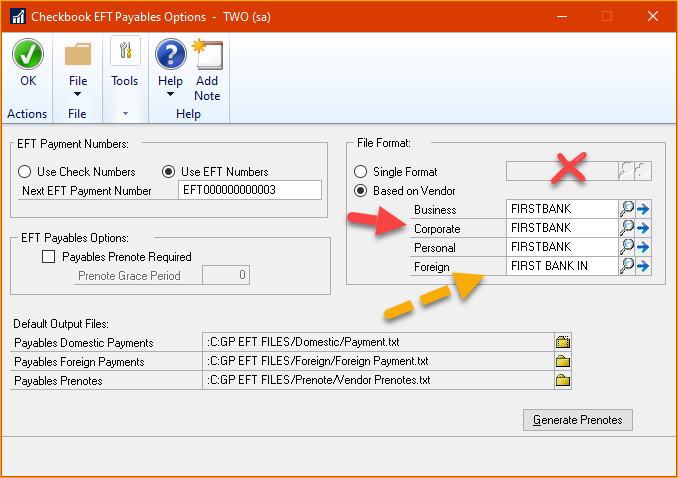Click the Add Note icon
Screen dimensions: 678x478
pyautogui.click(x=208, y=54)
